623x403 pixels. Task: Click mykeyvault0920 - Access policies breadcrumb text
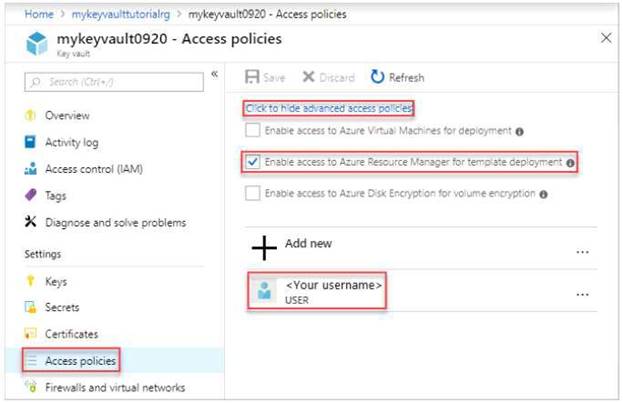click(x=267, y=14)
